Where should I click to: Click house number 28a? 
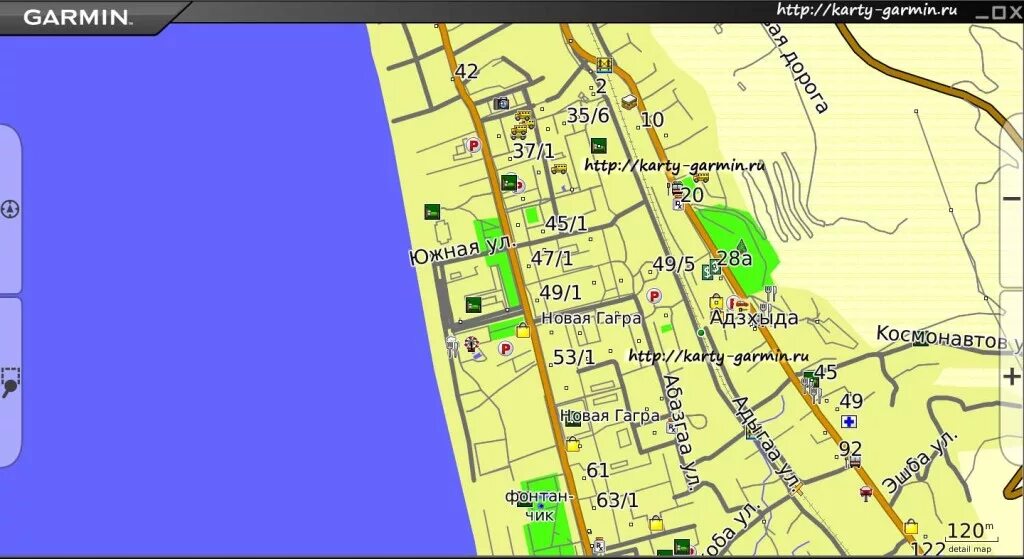pos(735,259)
